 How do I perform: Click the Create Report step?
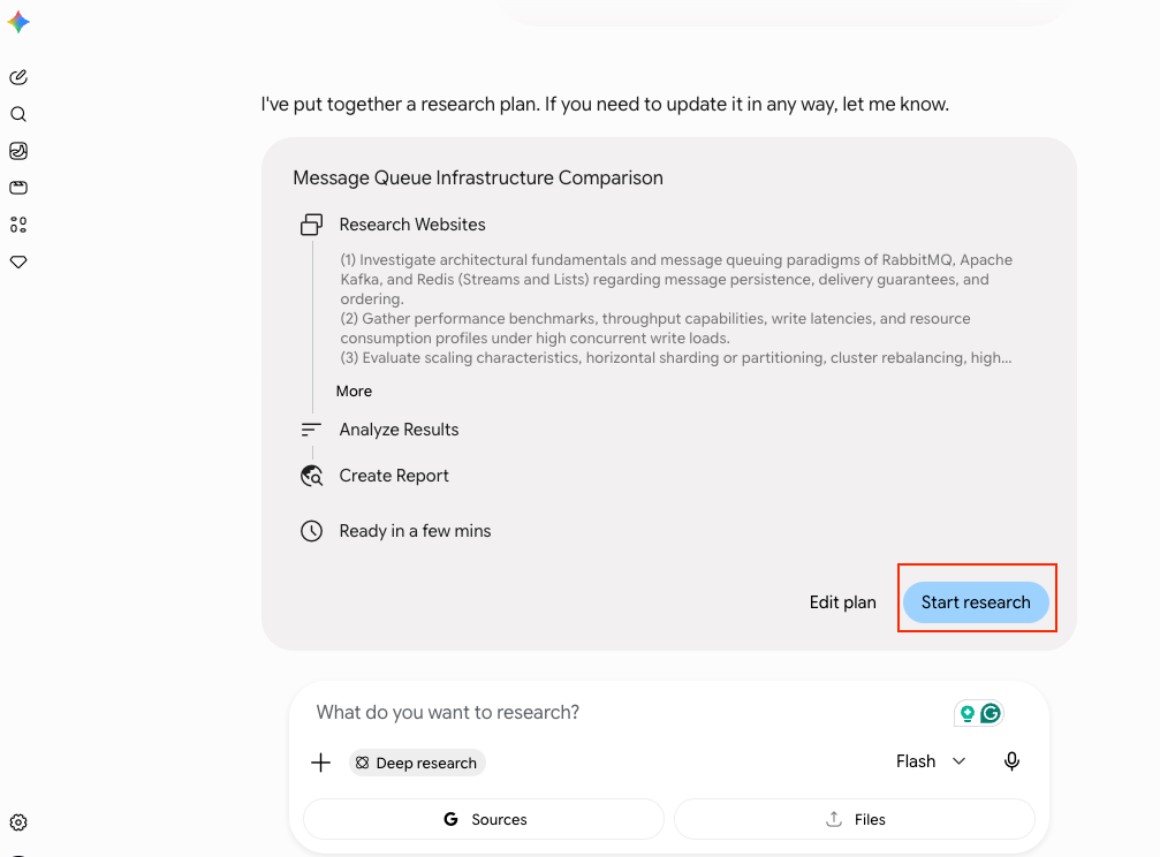pos(394,475)
